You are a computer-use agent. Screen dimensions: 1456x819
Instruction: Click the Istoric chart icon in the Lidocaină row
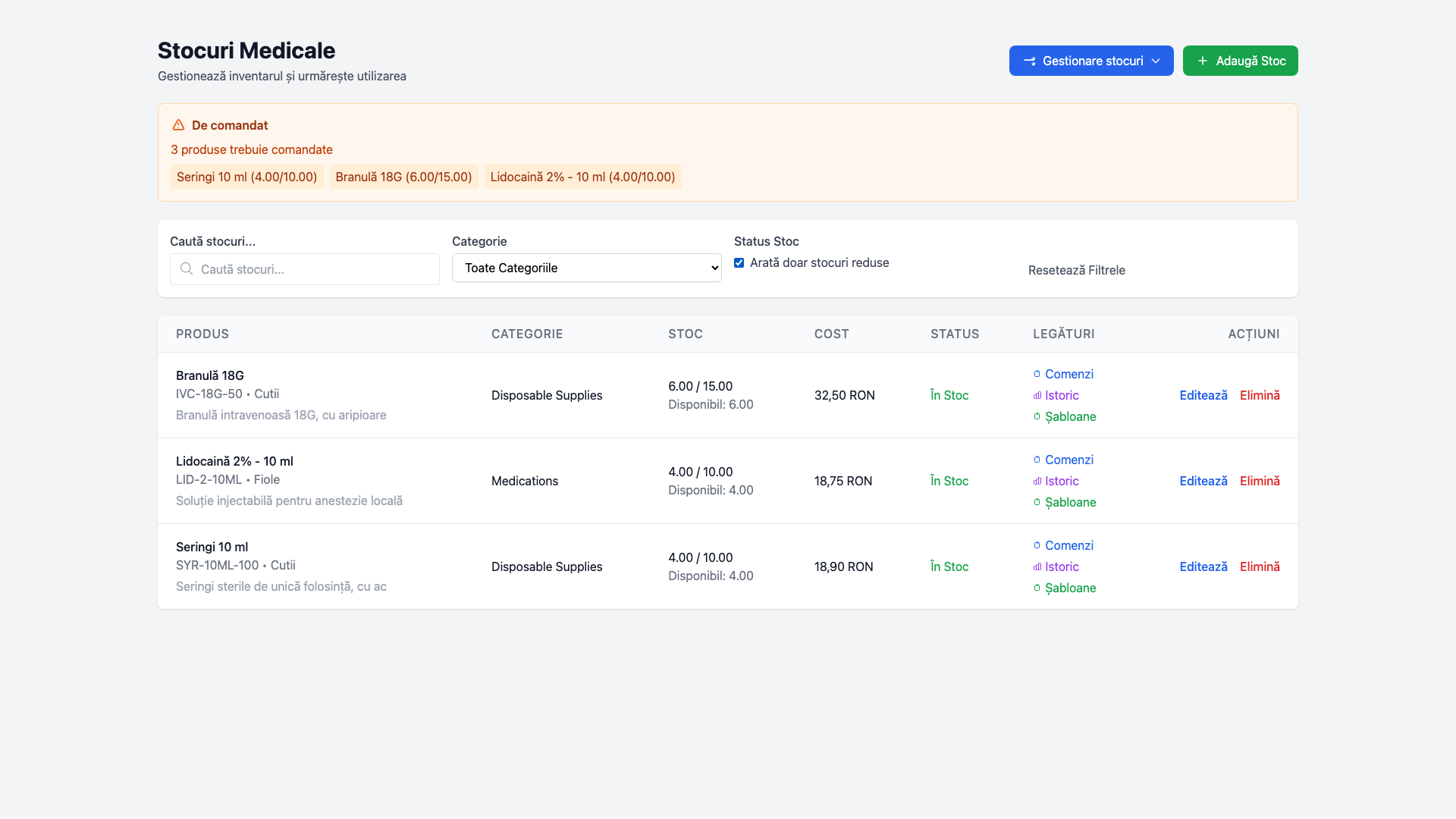coord(1037,481)
